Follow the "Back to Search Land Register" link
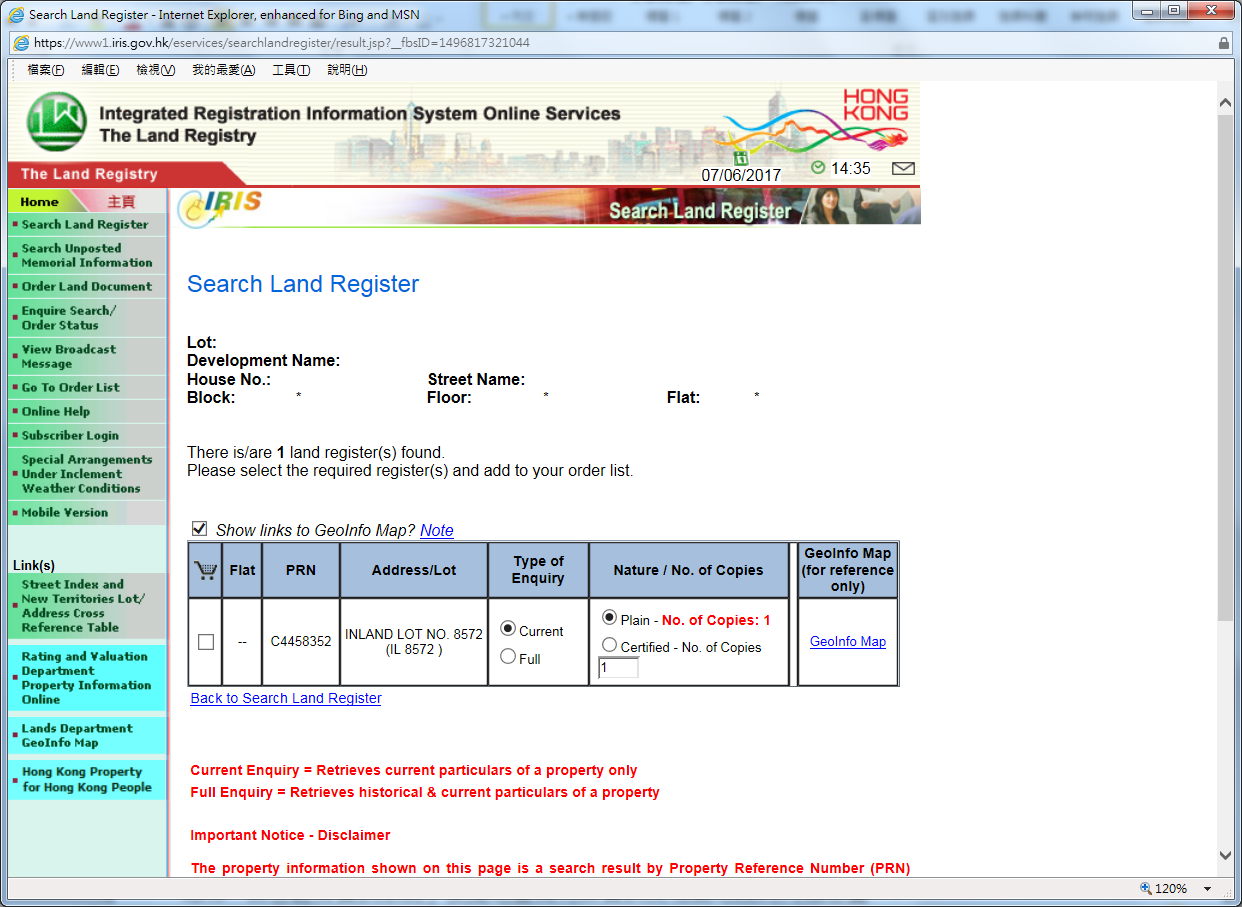 [285, 698]
